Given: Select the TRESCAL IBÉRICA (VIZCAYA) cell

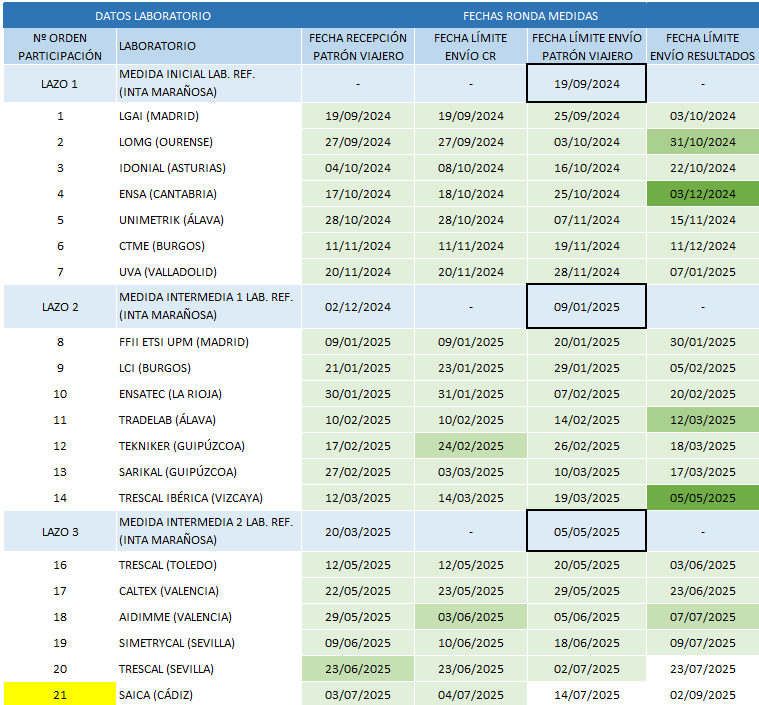Looking at the screenshot, I should (209, 498).
